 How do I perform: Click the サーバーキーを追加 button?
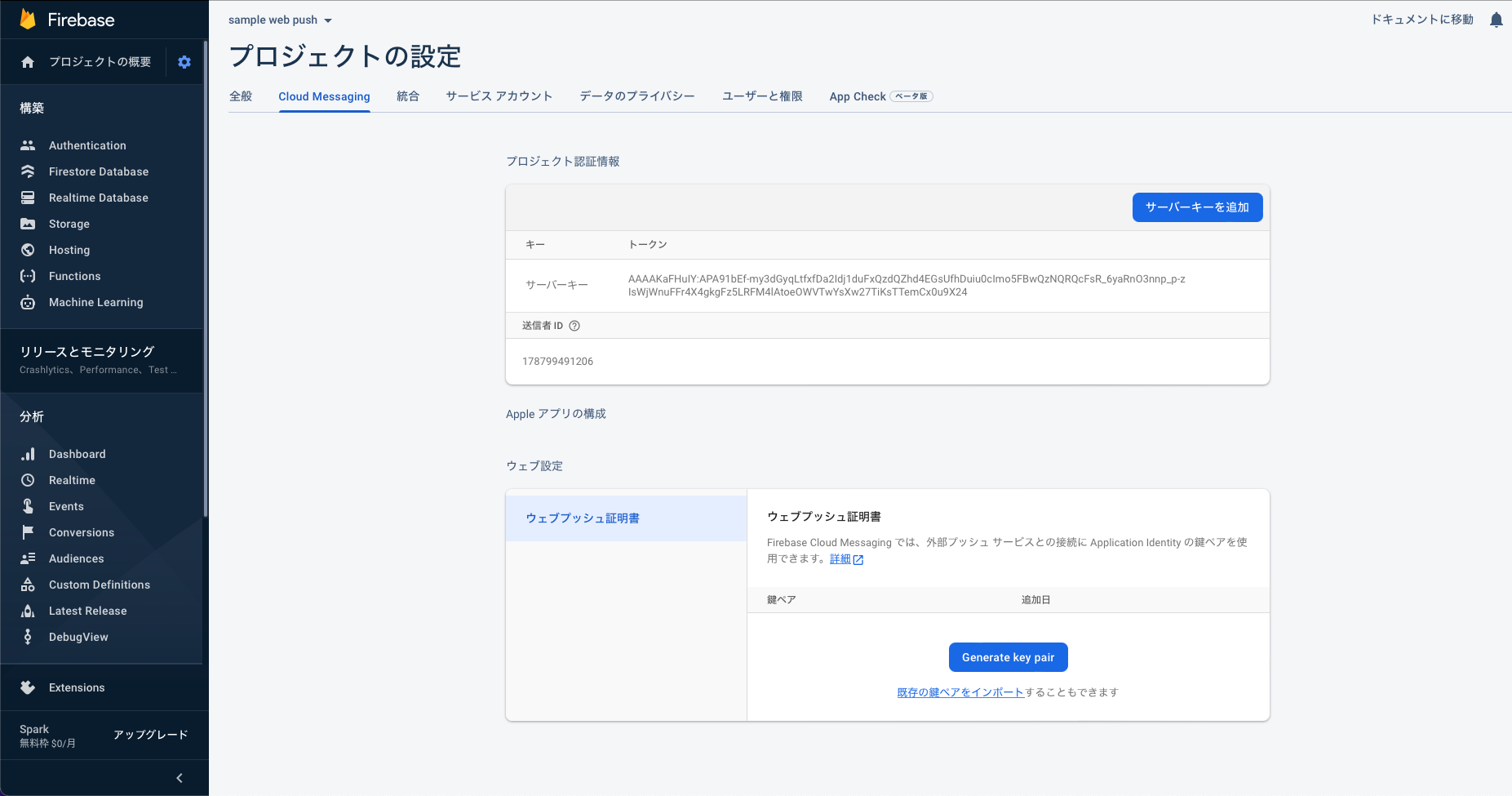point(1197,207)
